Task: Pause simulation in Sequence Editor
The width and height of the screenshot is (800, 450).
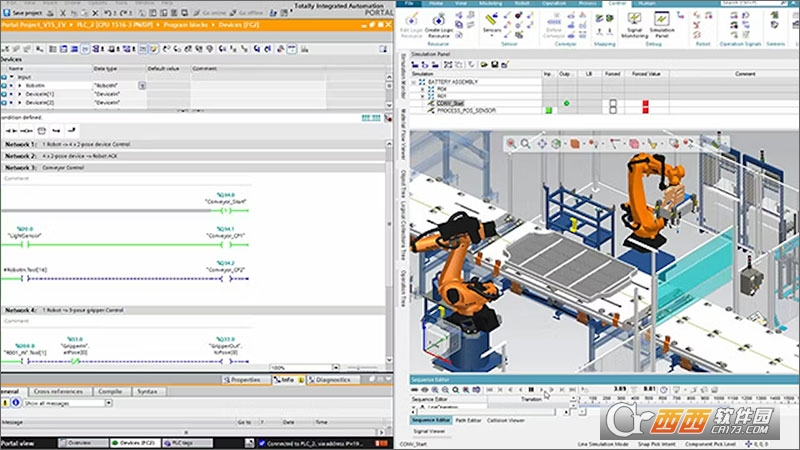Action: (531, 390)
